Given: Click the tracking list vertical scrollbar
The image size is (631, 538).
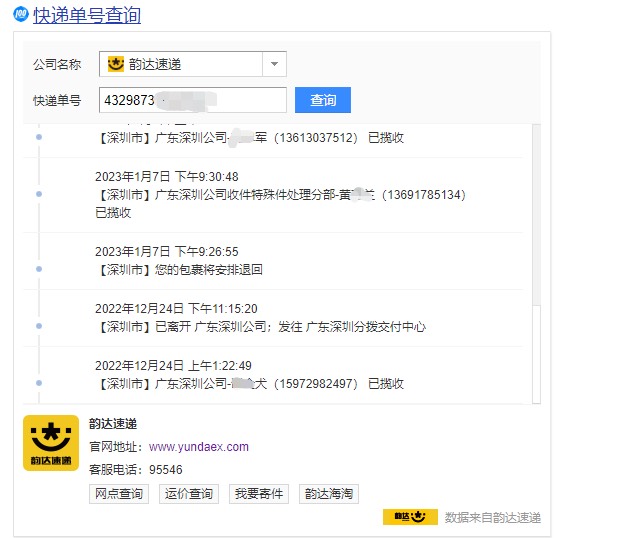Looking at the screenshot, I should [x=535, y=262].
